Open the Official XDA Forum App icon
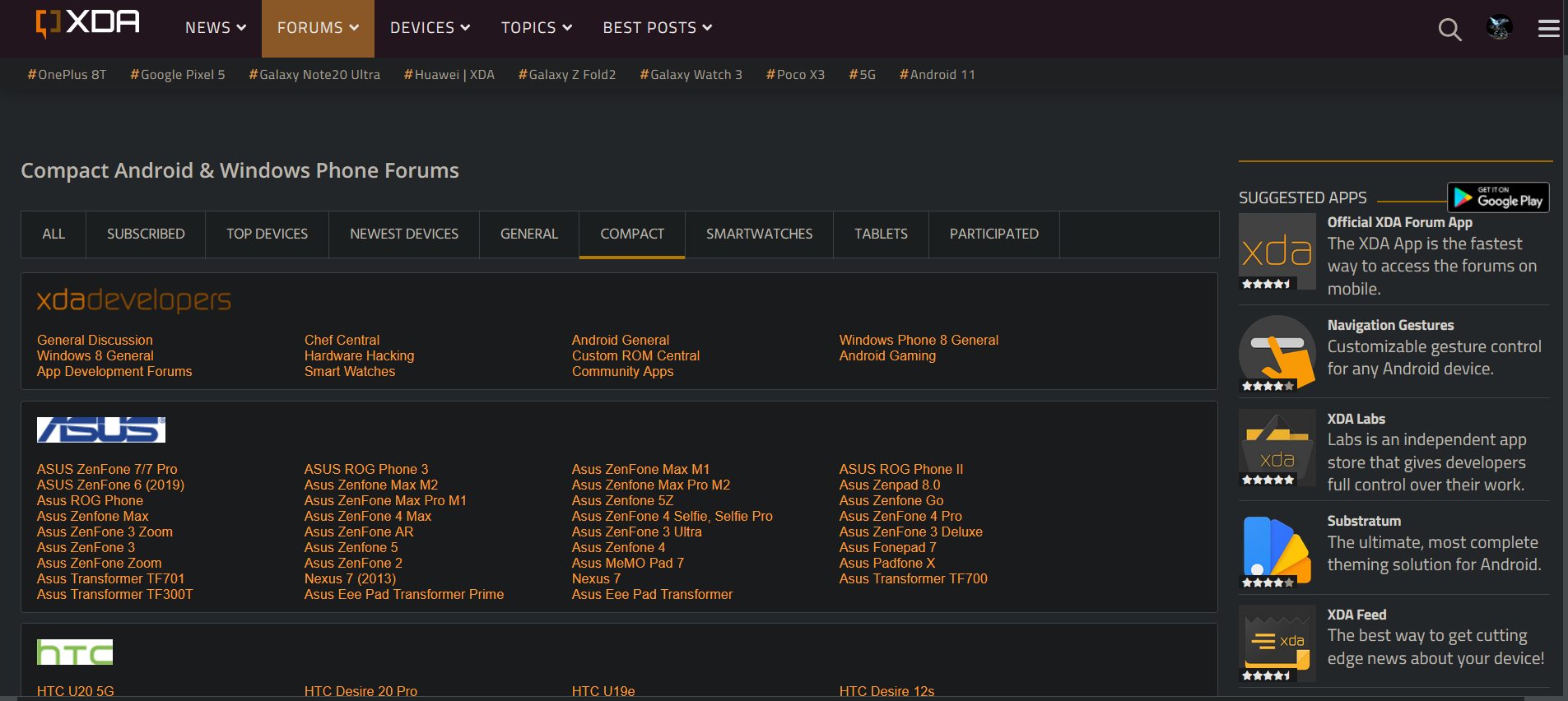Screen dimensions: 1568x701 pyautogui.click(x=1277, y=252)
